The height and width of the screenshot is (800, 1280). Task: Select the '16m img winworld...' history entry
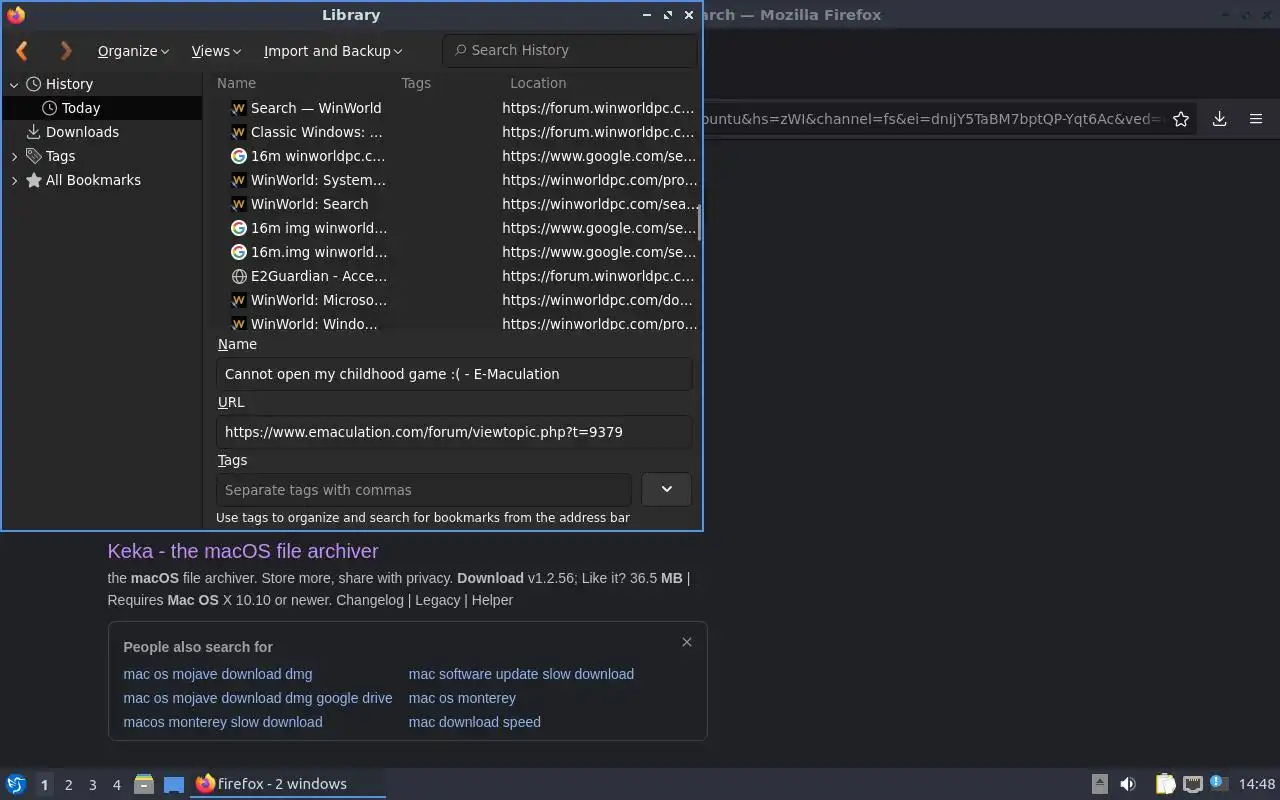pos(450,228)
